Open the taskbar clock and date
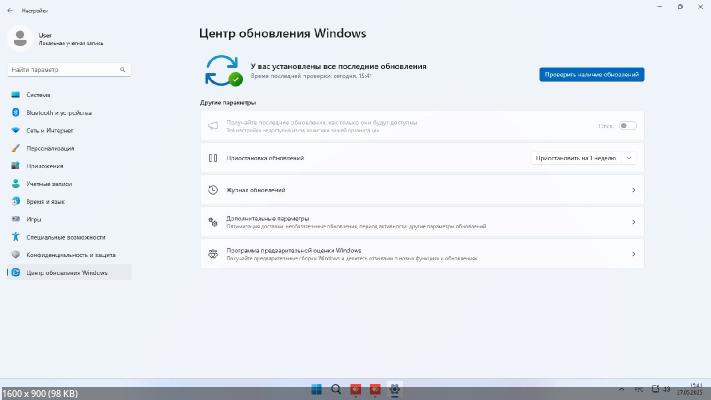This screenshot has width=711, height=400. point(690,389)
